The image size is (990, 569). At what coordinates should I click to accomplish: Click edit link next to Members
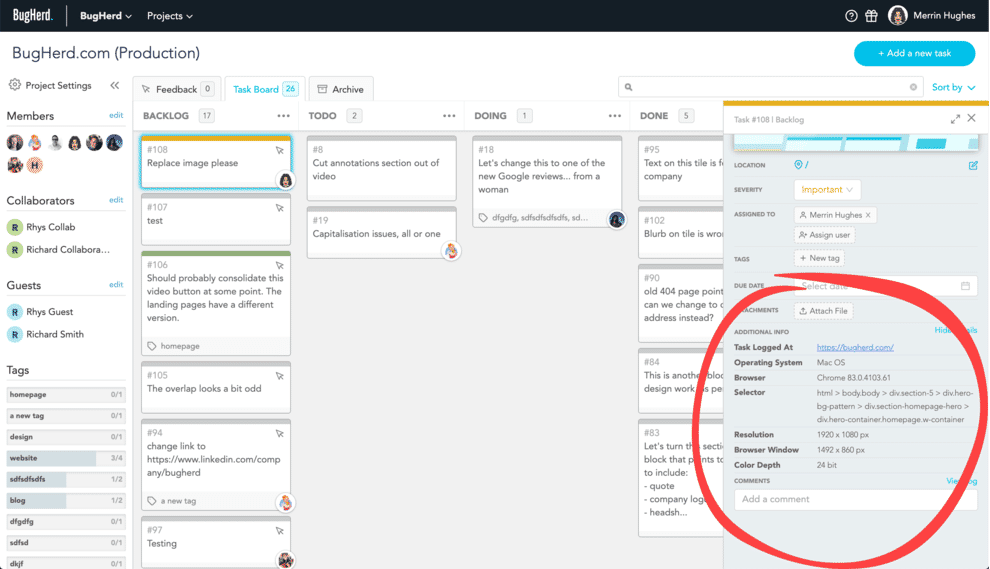(x=116, y=115)
